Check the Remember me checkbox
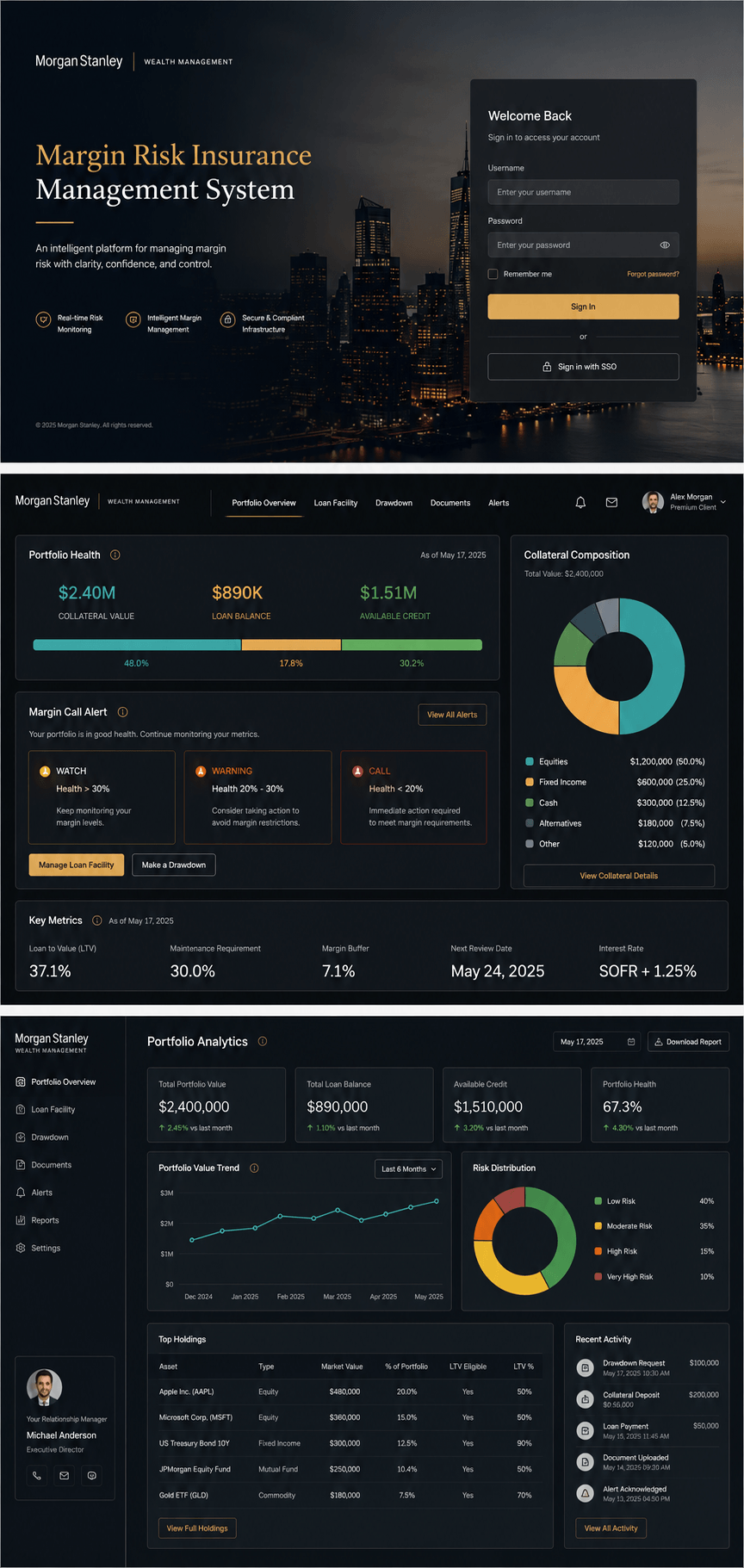This screenshot has width=744, height=1568. tap(493, 274)
